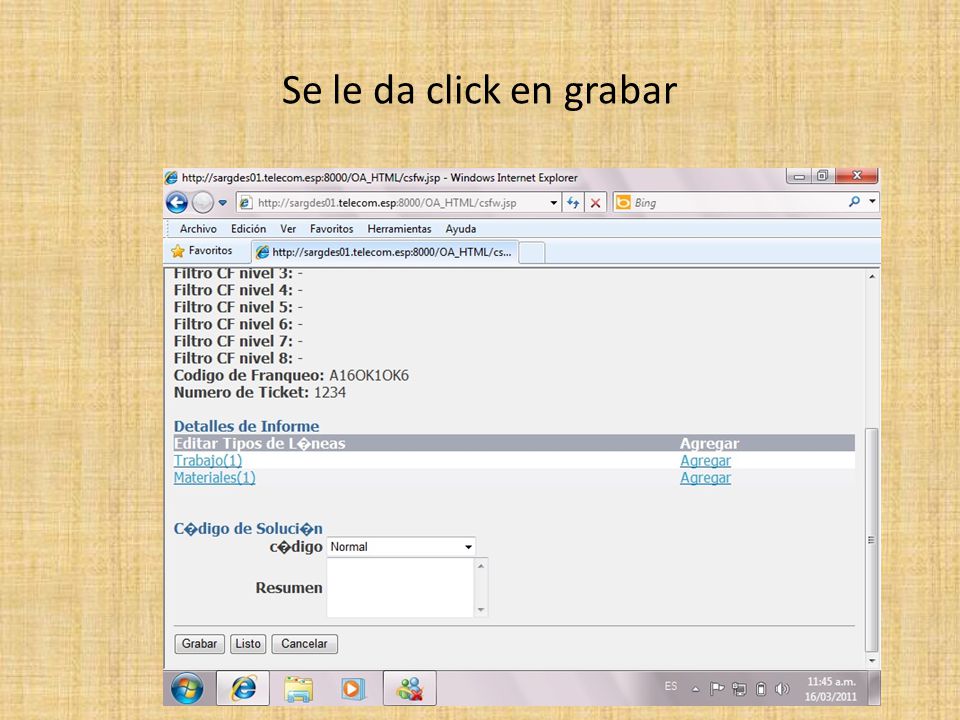Click Agregar link in Materiales row
The image size is (960, 720).
[x=705, y=478]
